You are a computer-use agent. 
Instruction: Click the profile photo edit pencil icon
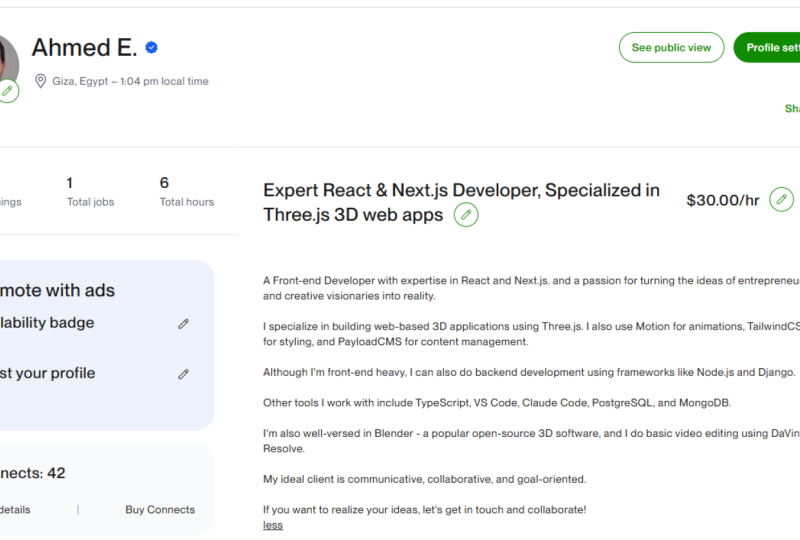click(7, 91)
